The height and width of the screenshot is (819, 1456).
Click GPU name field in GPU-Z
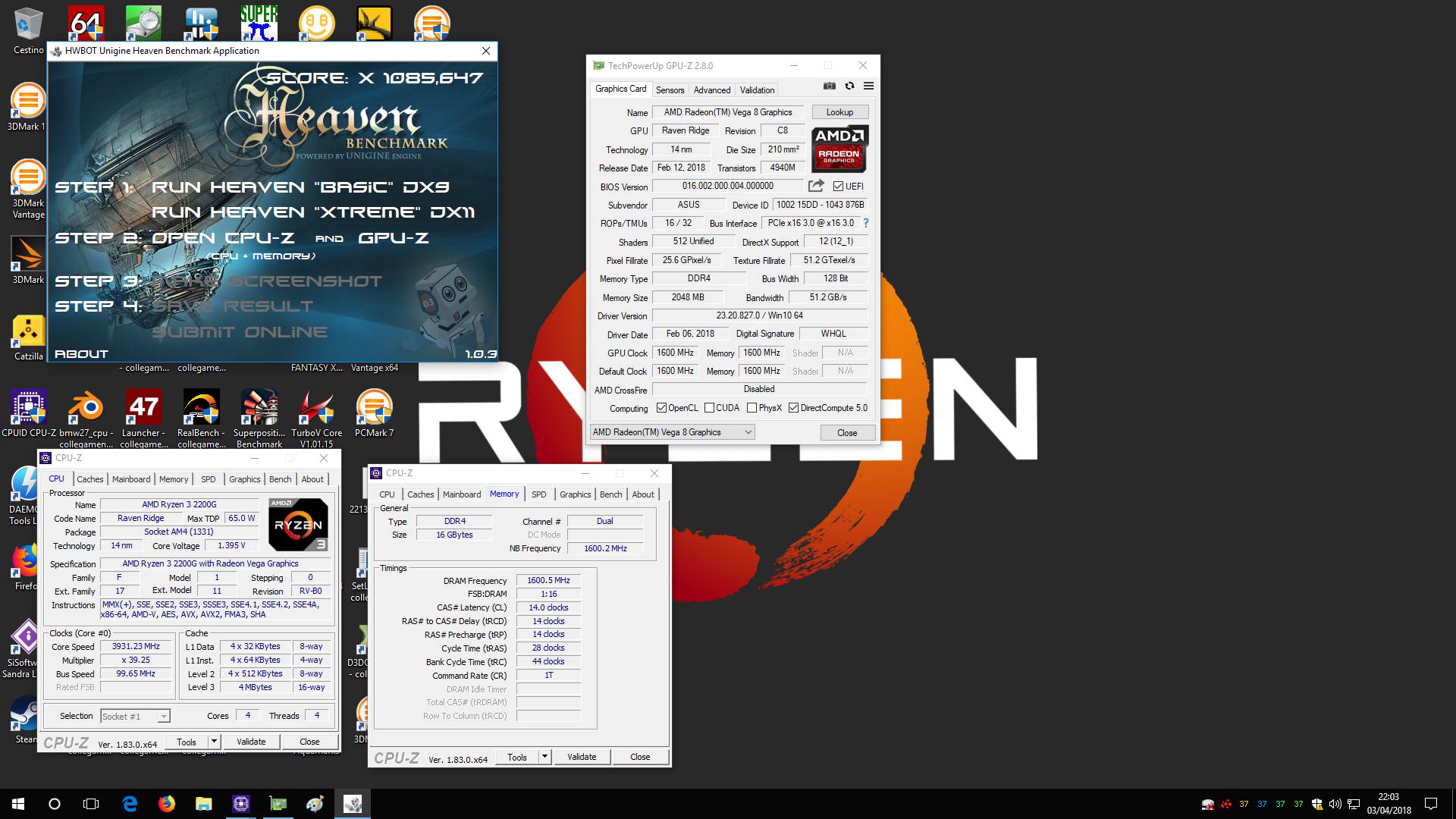(728, 112)
